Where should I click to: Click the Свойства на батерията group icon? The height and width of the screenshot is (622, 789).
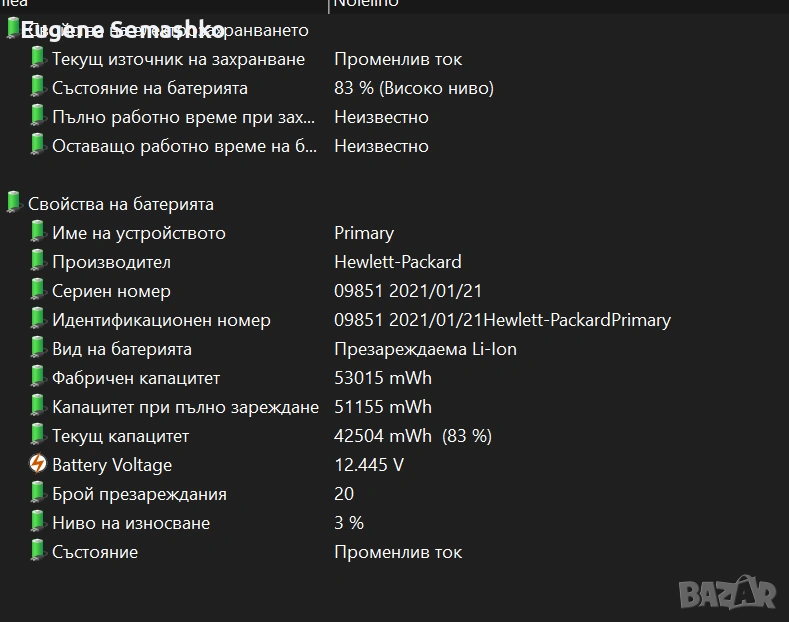click(x=14, y=203)
